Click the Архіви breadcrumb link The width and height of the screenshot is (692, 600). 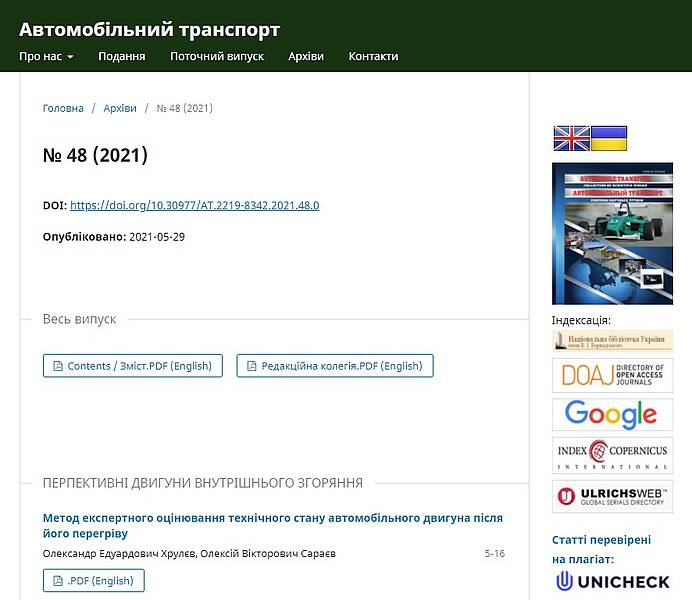click(x=120, y=108)
